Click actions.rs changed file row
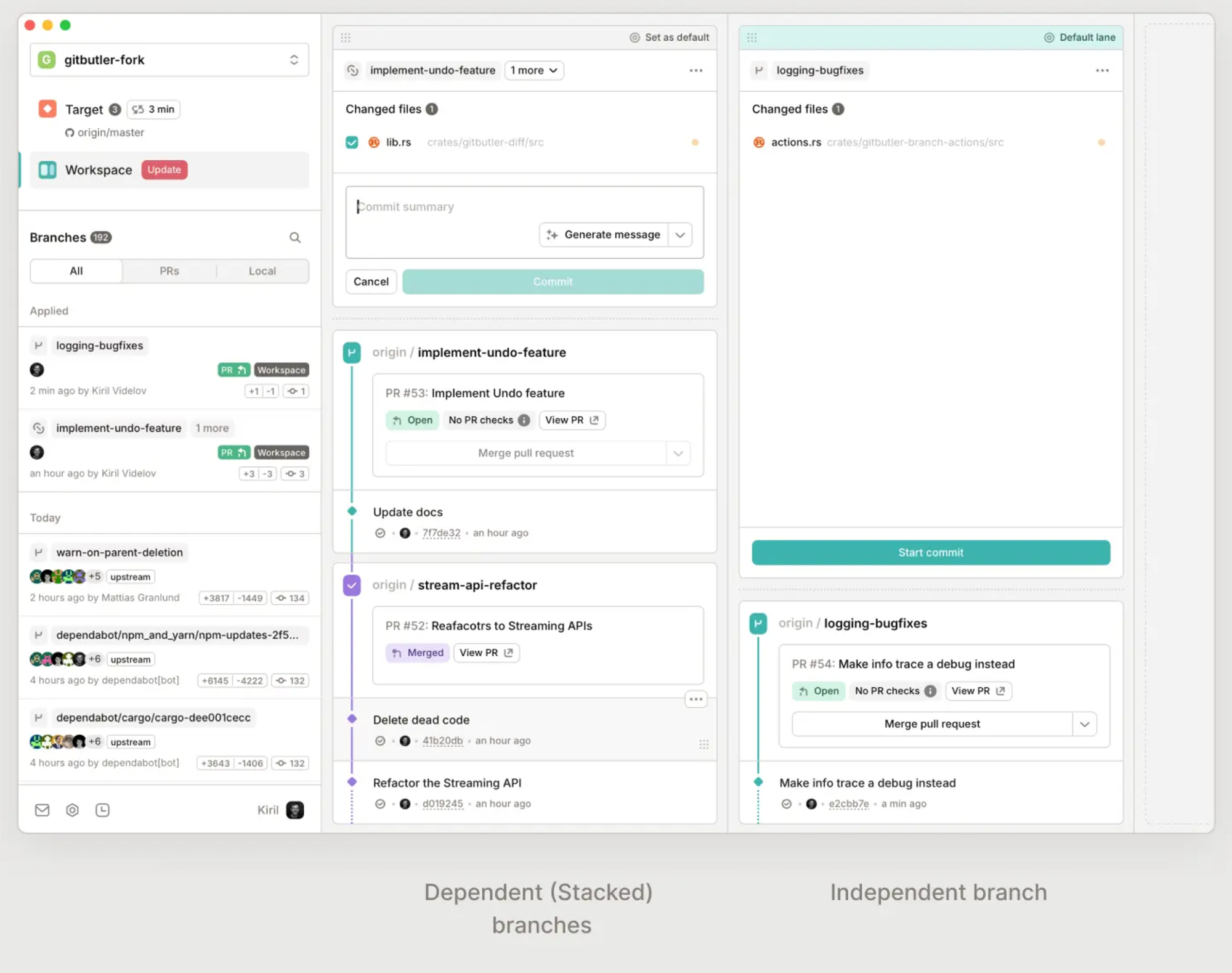 point(931,142)
